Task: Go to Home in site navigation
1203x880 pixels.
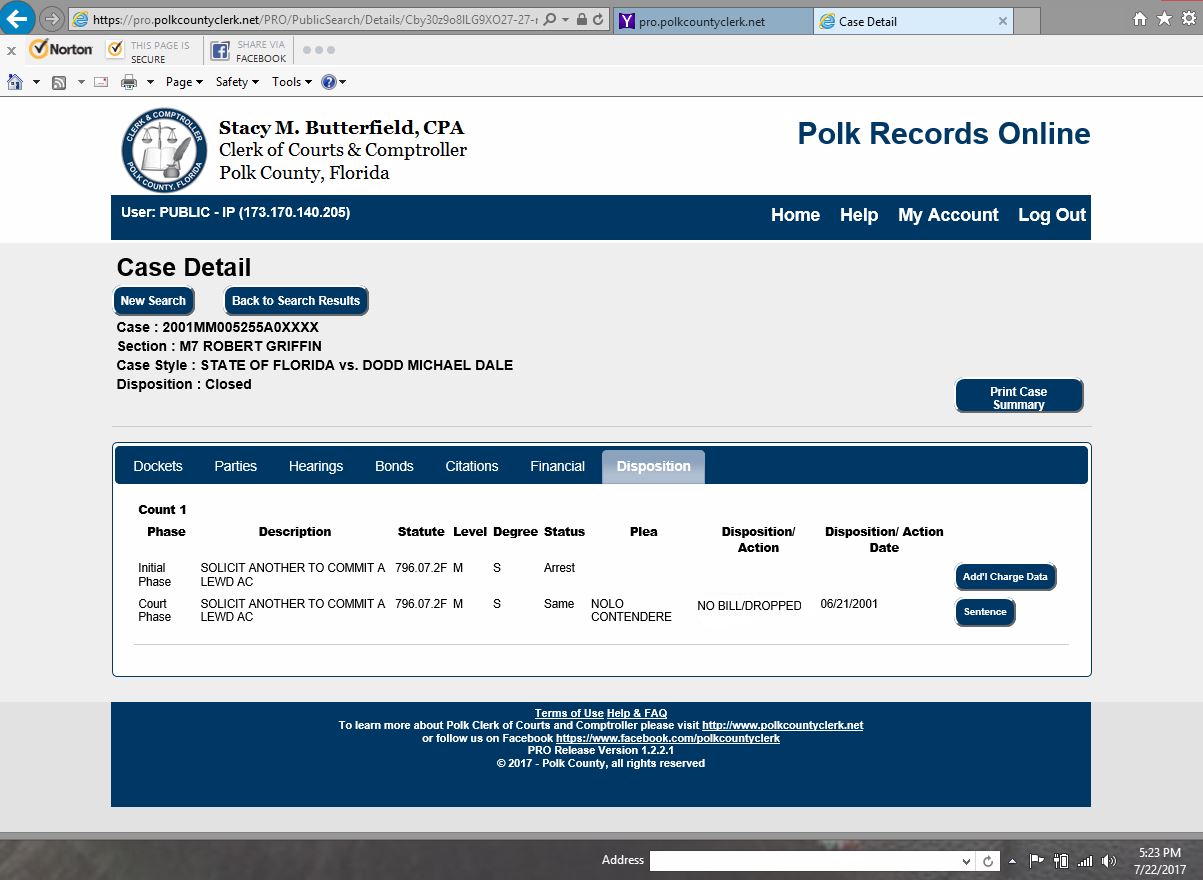Action: [x=795, y=215]
